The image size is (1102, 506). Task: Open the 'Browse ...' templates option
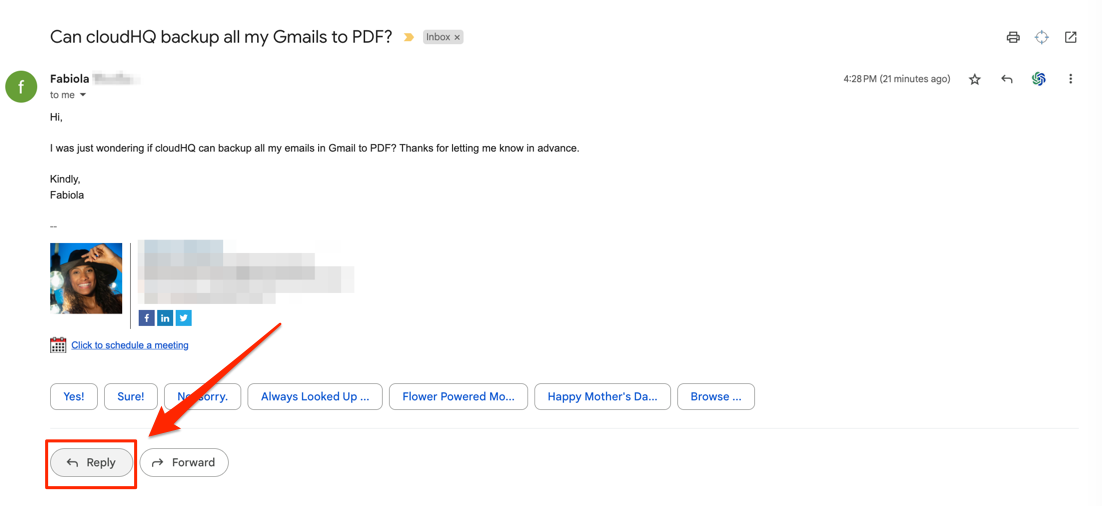point(715,396)
